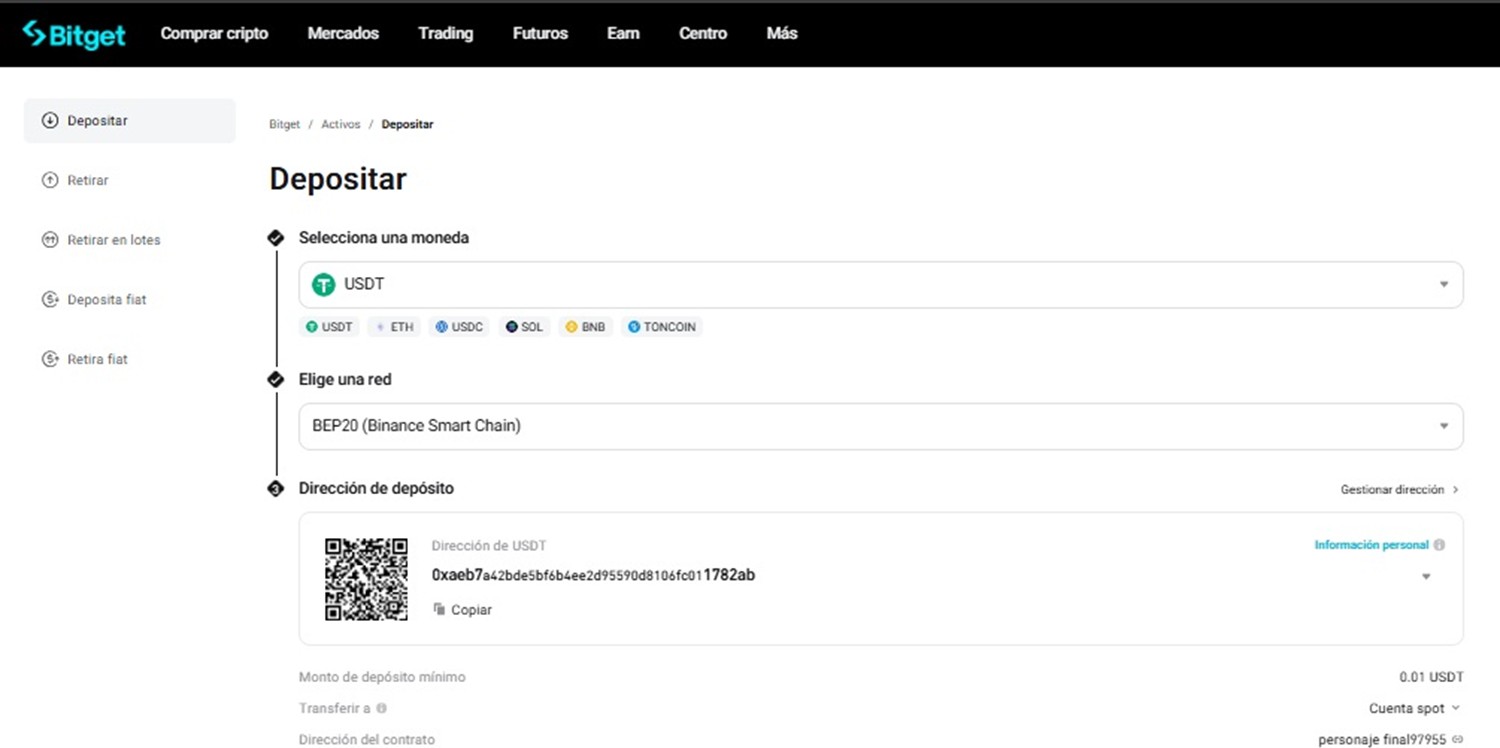Open Gestionar dirección link
Viewport: 1500px width, 748px height.
1399,490
